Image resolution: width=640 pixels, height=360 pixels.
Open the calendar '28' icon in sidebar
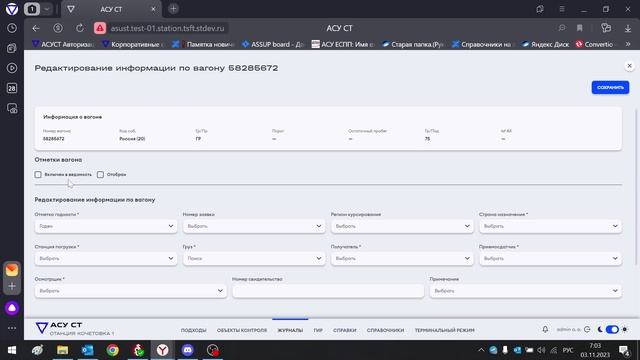(12, 88)
